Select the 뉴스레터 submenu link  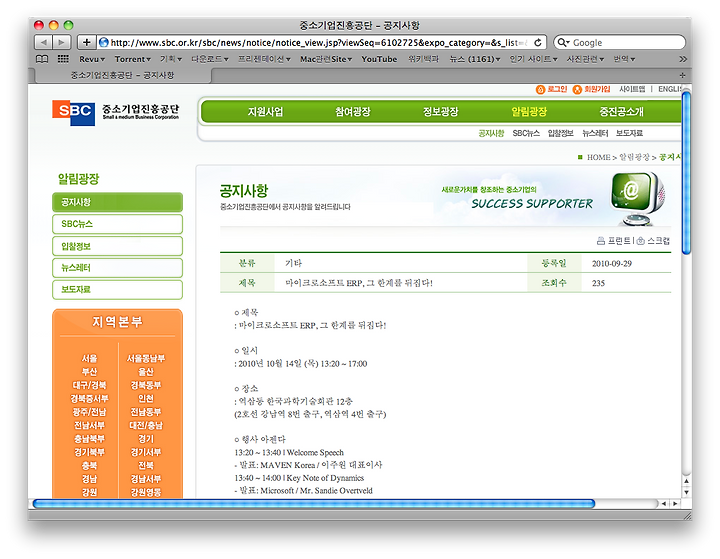click(x=595, y=133)
